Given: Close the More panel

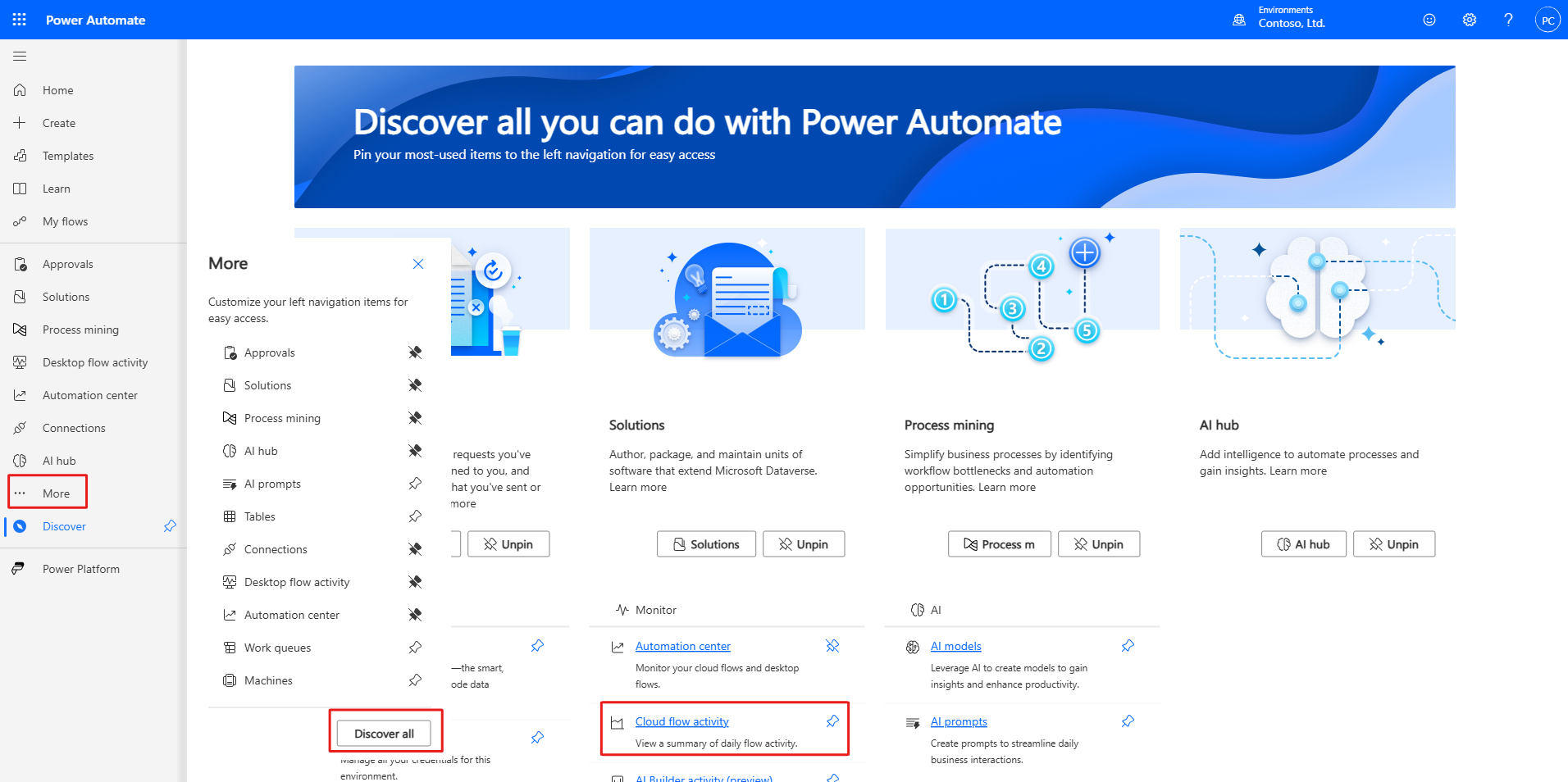Looking at the screenshot, I should tap(418, 264).
